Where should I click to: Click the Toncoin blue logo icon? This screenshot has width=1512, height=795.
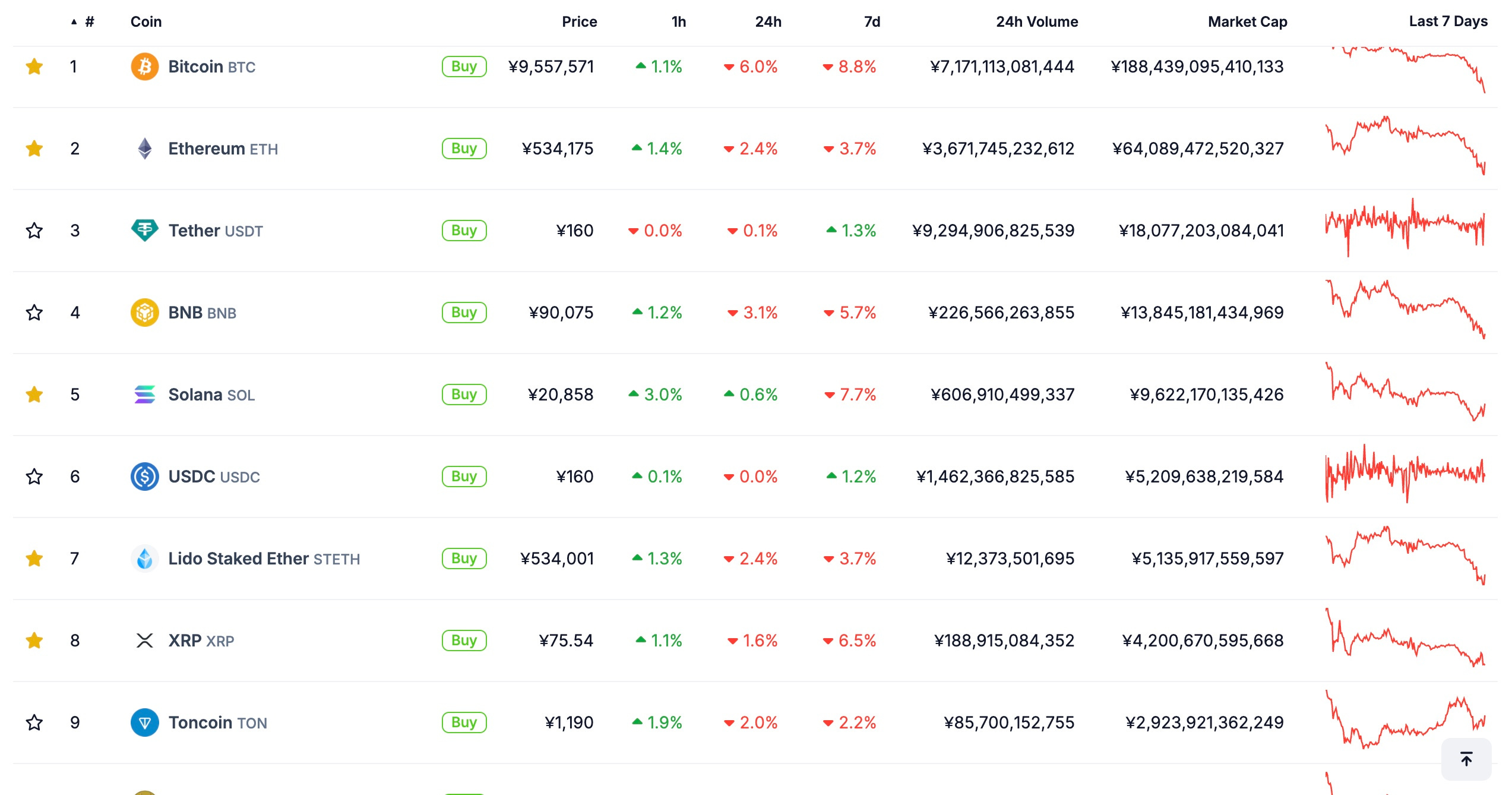145,723
